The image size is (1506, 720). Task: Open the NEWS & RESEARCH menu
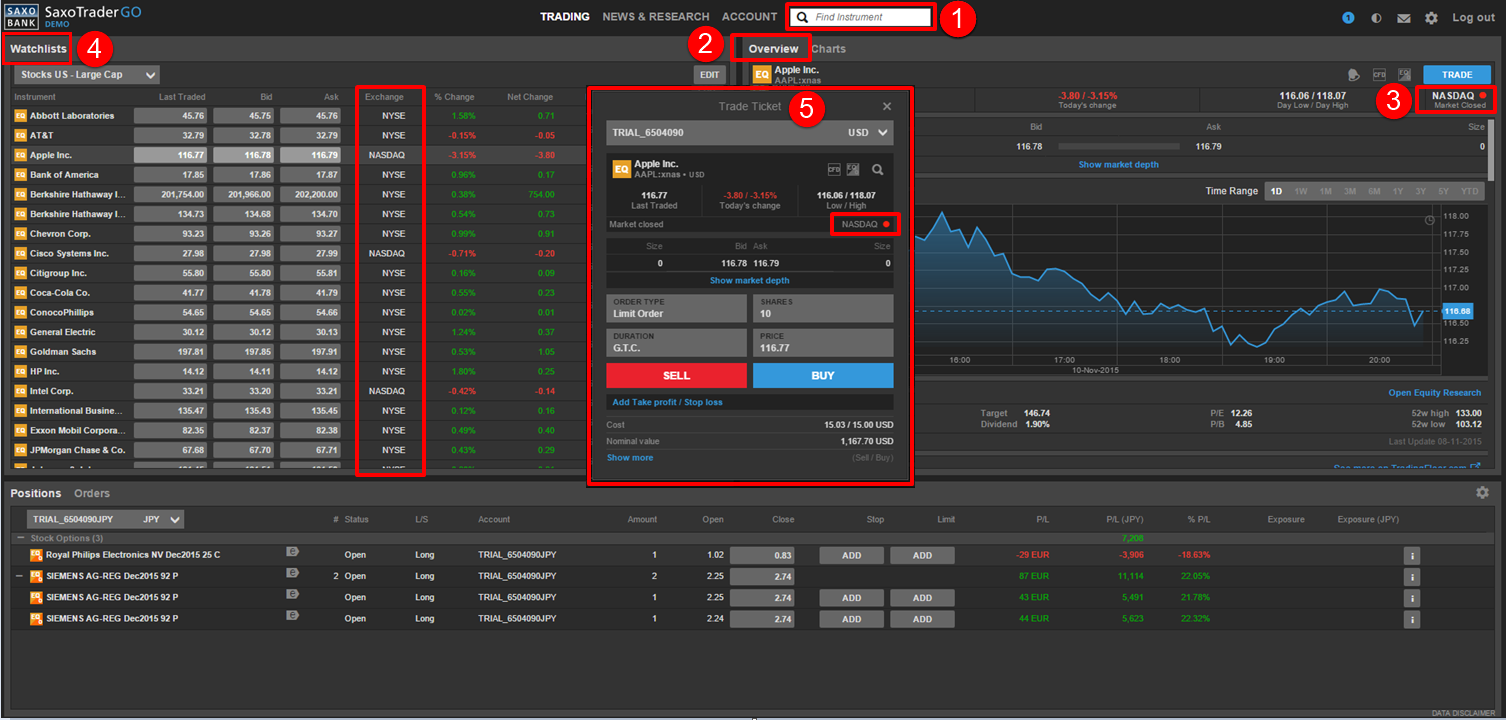656,17
